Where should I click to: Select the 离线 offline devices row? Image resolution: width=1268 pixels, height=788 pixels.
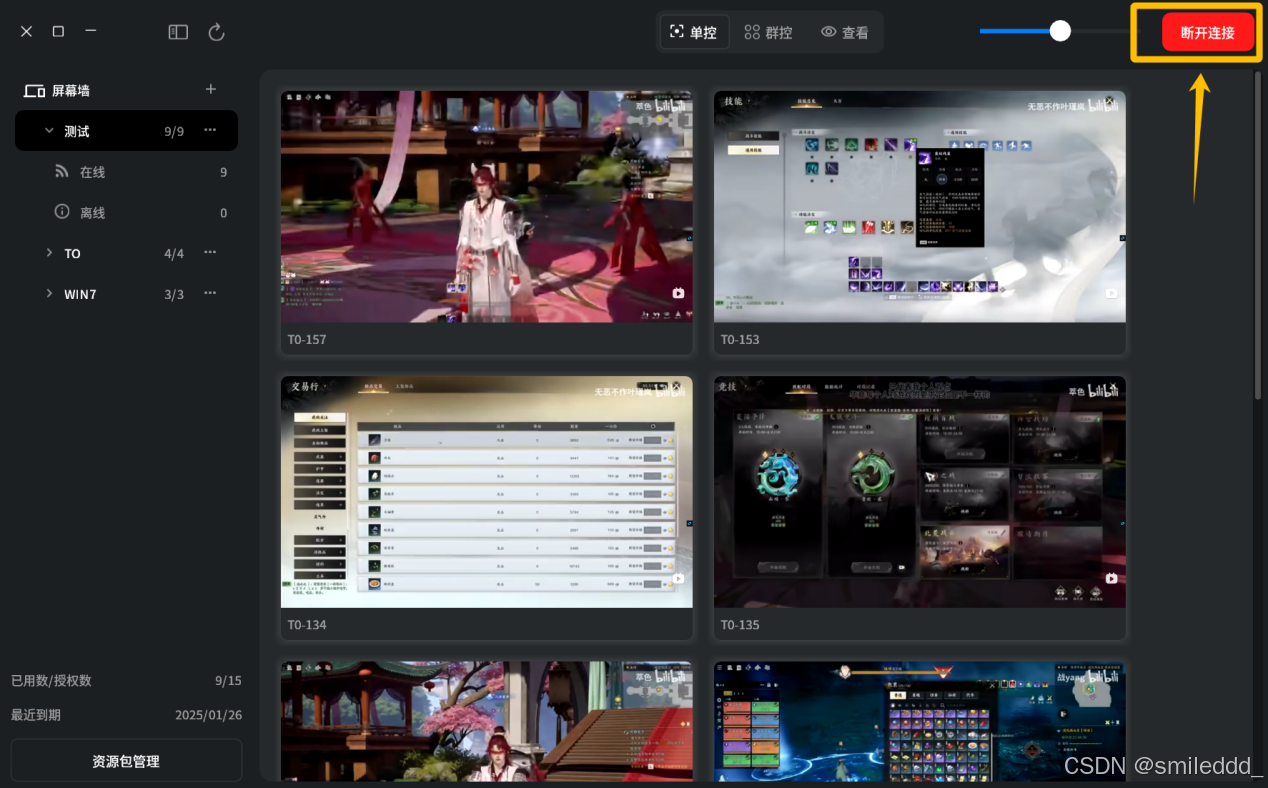[126, 213]
